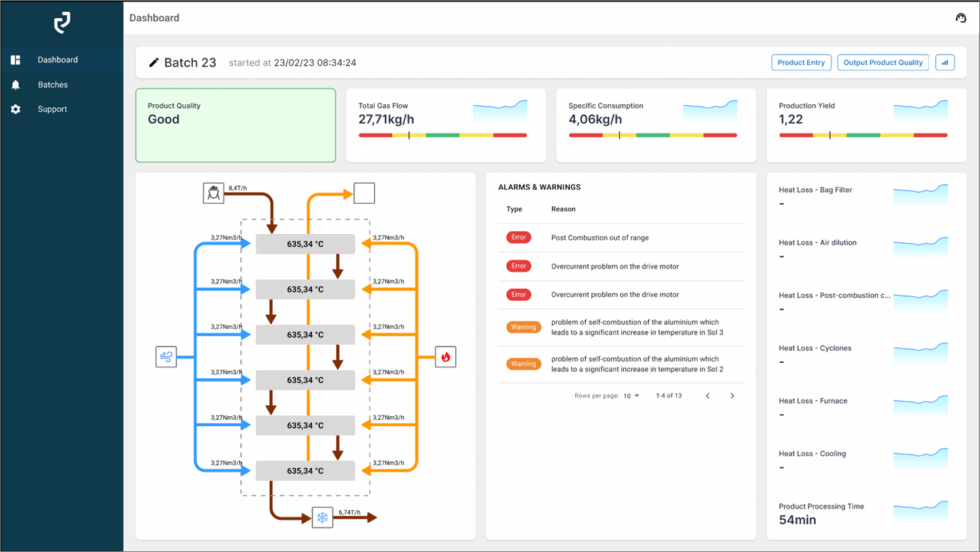Viewport: 980px width, 552px height.
Task: Click the Dashboard grid icon in the sidebar
Action: 16,60
